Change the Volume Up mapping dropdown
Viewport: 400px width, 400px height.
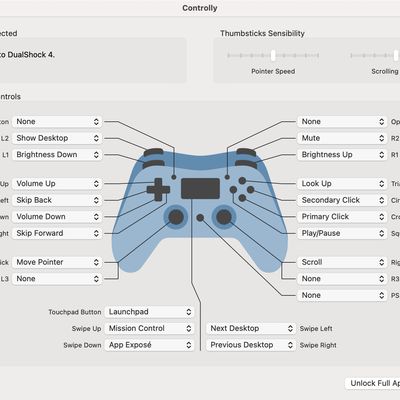click(x=57, y=184)
